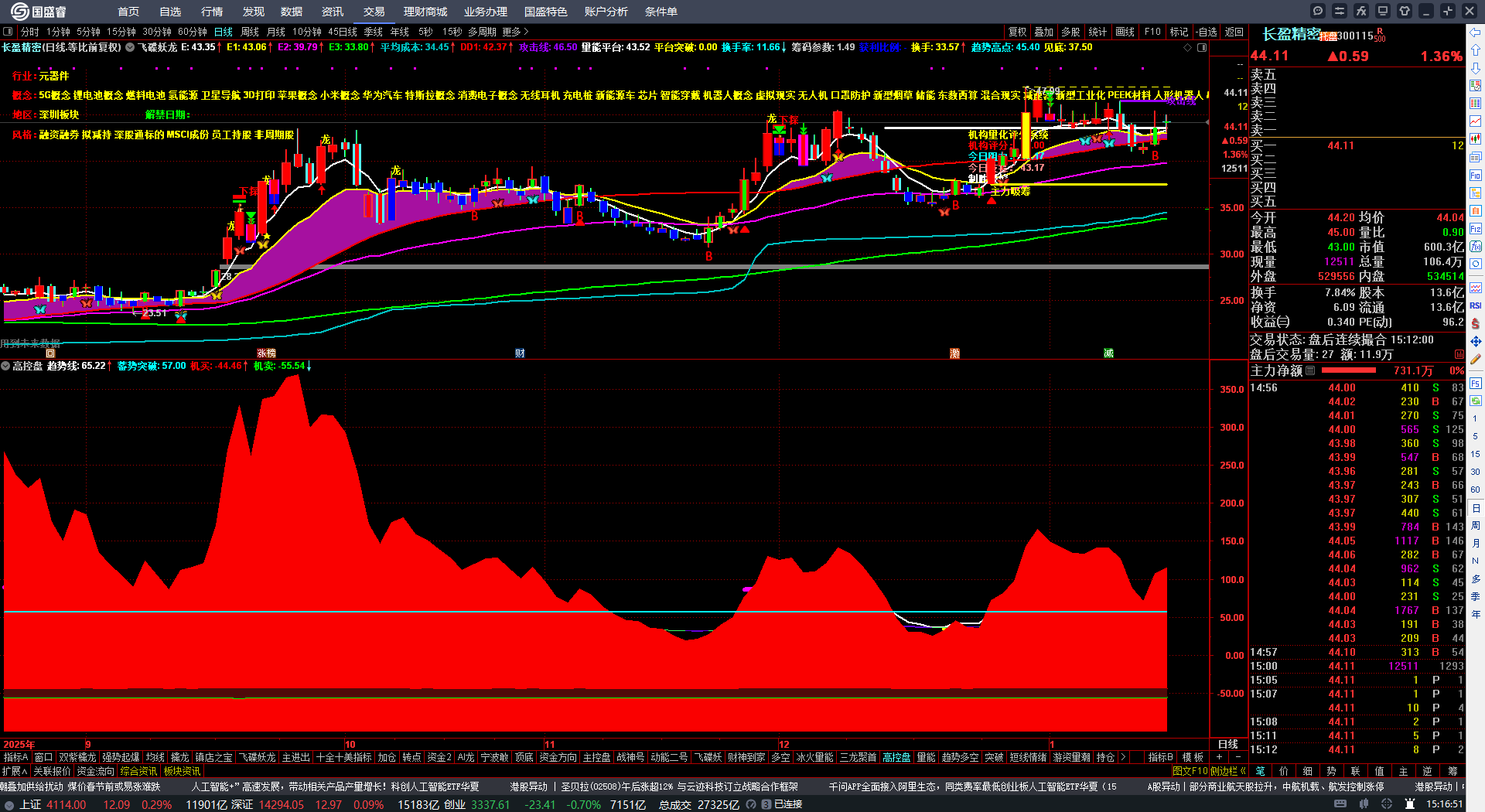Open the skin shirt icon in title bar

pos(1405,11)
